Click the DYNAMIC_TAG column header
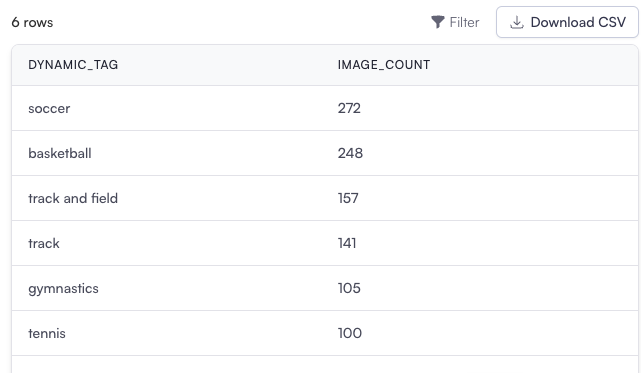 73,65
